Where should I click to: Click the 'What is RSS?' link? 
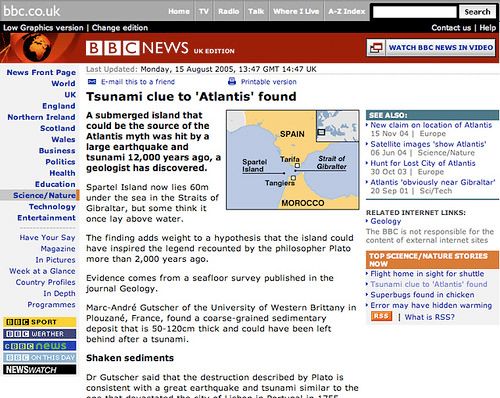point(429,317)
